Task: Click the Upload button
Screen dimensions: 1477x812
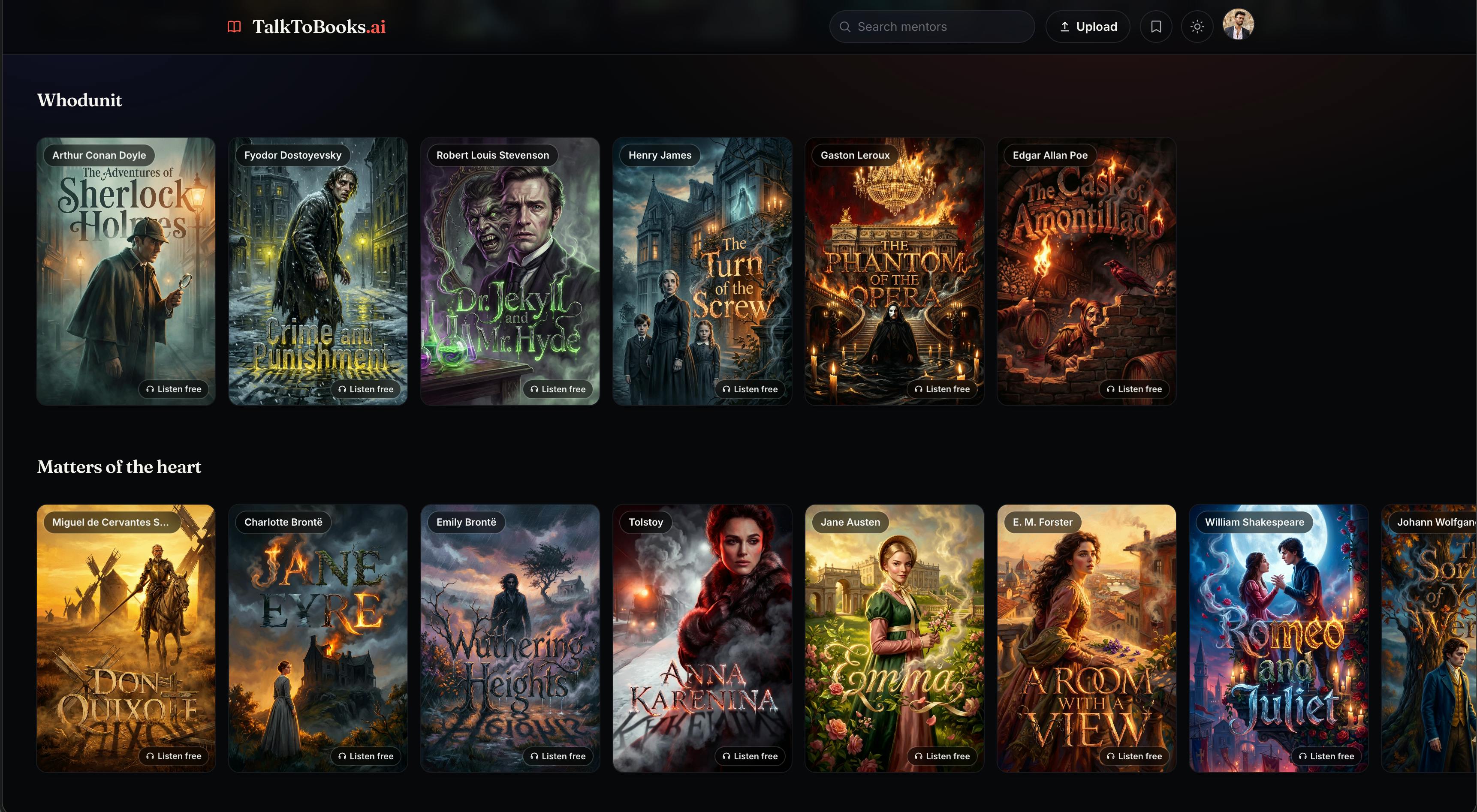Action: (x=1088, y=26)
